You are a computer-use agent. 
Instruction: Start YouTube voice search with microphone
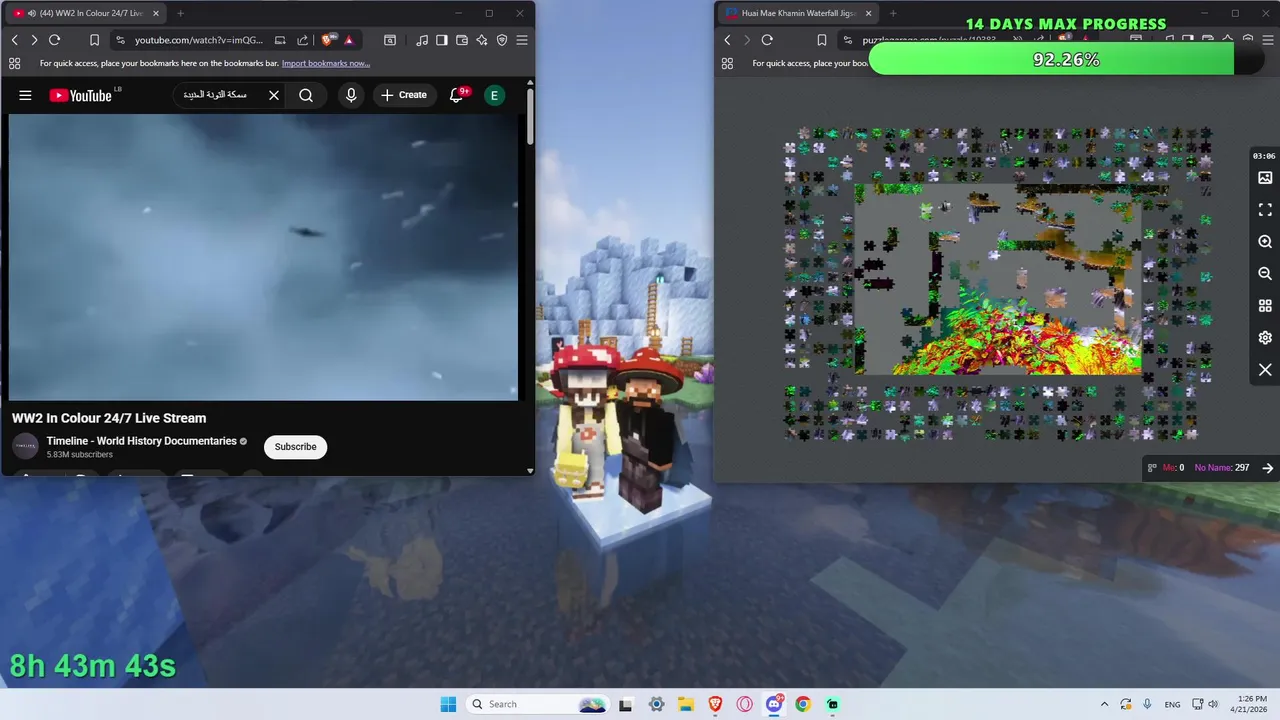click(x=351, y=95)
